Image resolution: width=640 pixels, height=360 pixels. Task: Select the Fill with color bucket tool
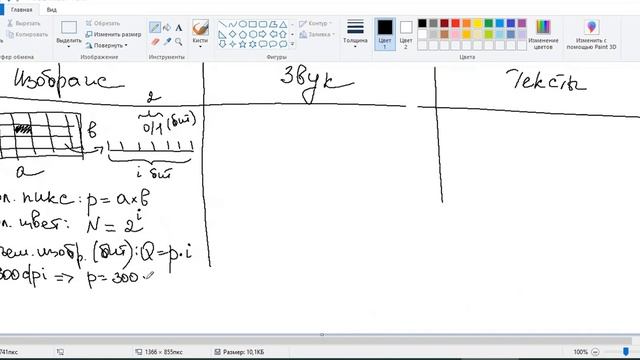(x=167, y=28)
